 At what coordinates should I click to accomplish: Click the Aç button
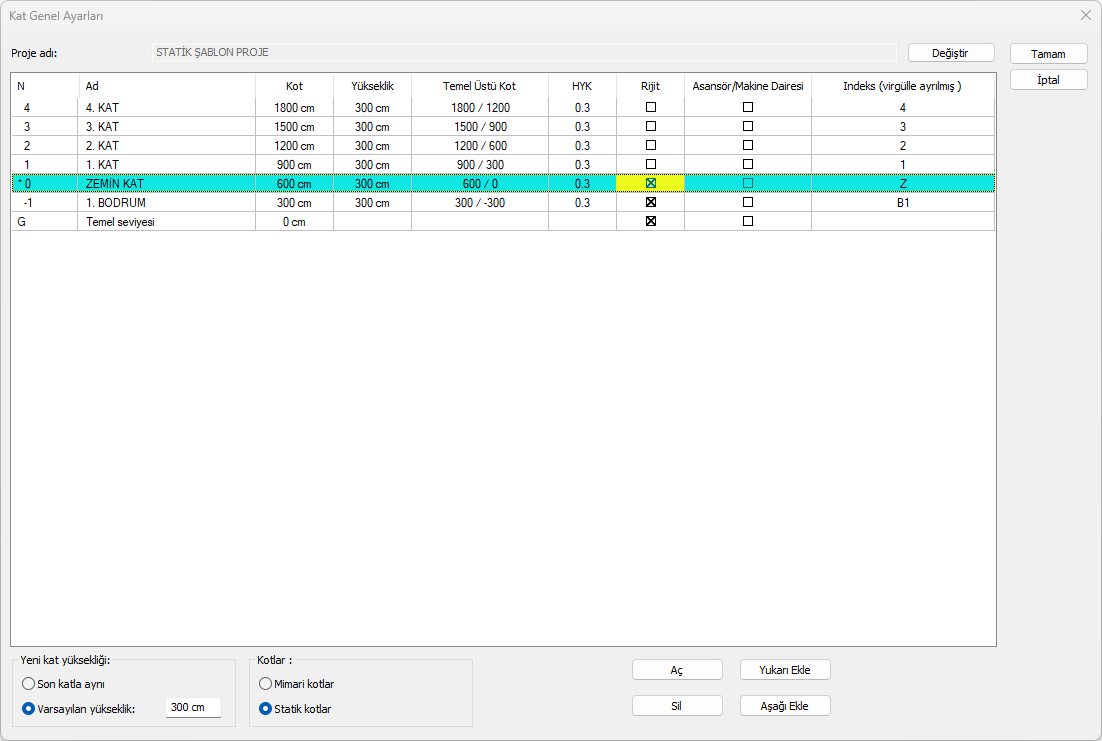677,670
